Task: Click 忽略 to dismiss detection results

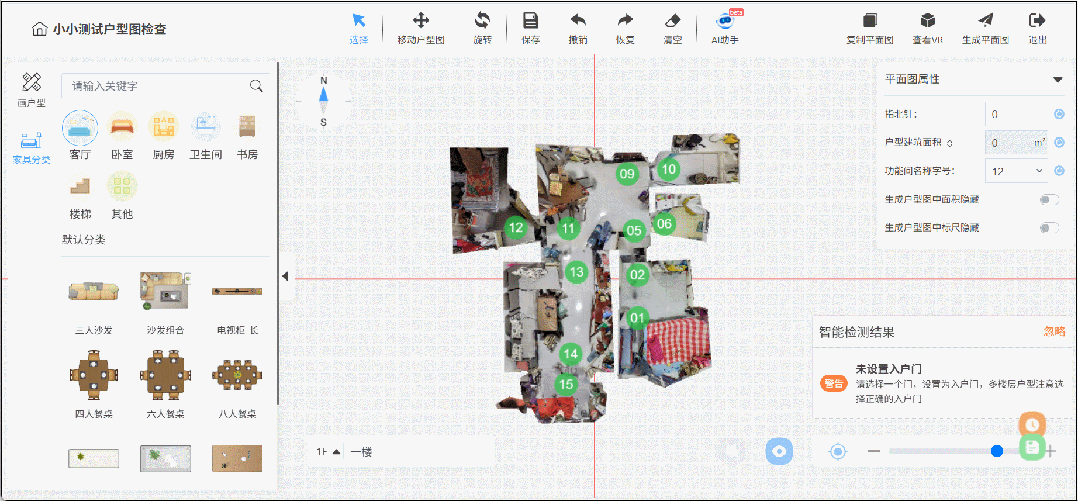Action: [1054, 332]
